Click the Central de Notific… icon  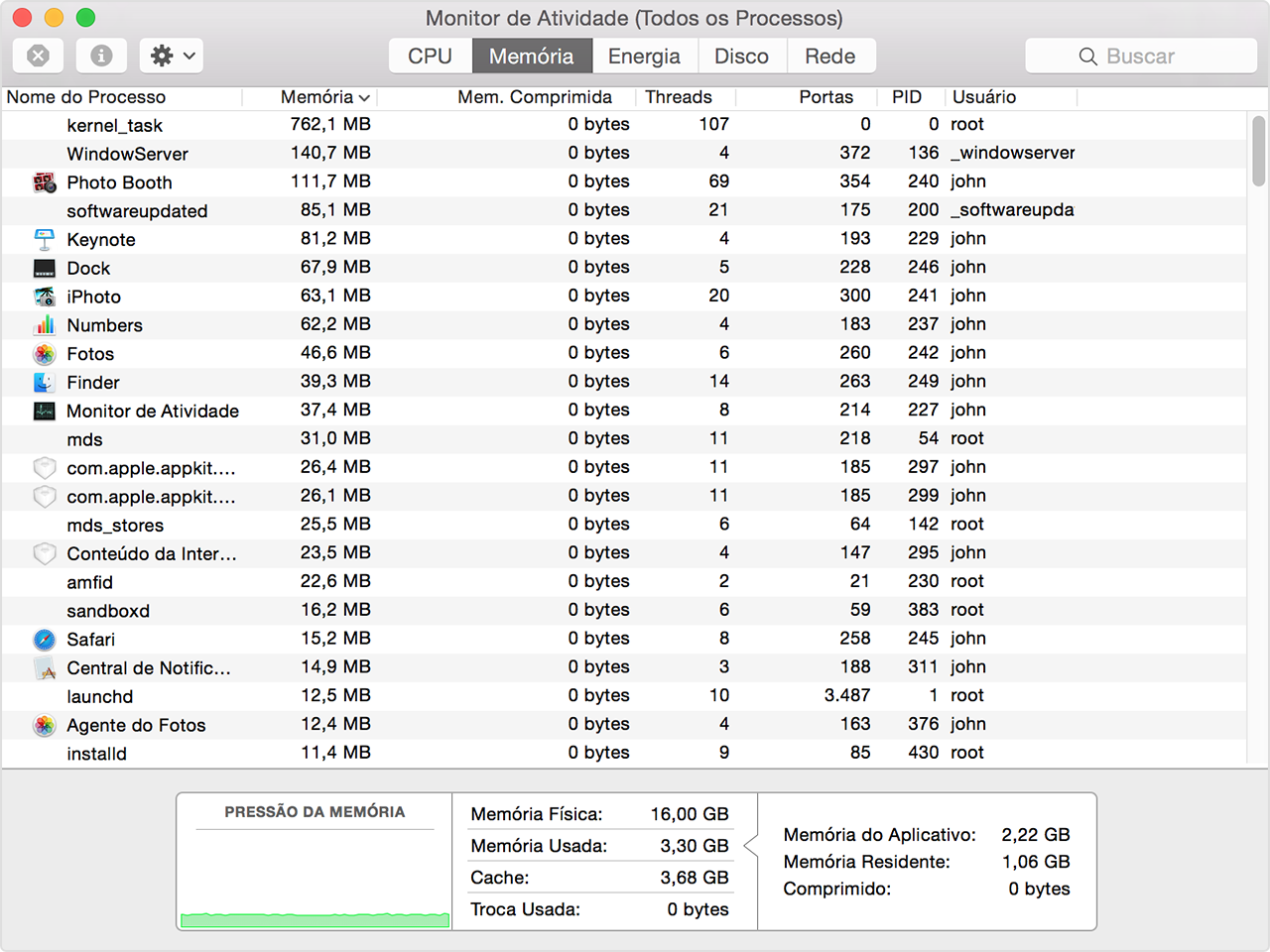pyautogui.click(x=45, y=668)
